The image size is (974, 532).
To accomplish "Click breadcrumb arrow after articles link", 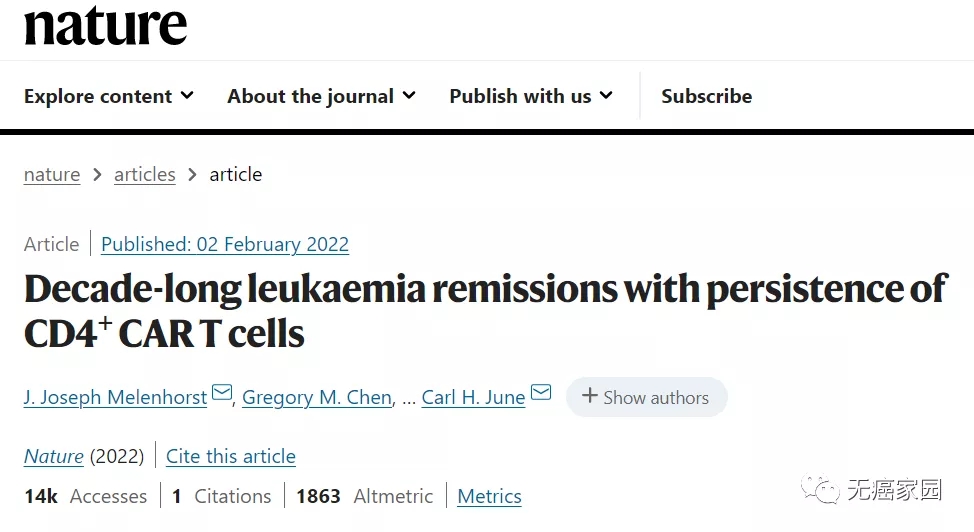I will [192, 174].
